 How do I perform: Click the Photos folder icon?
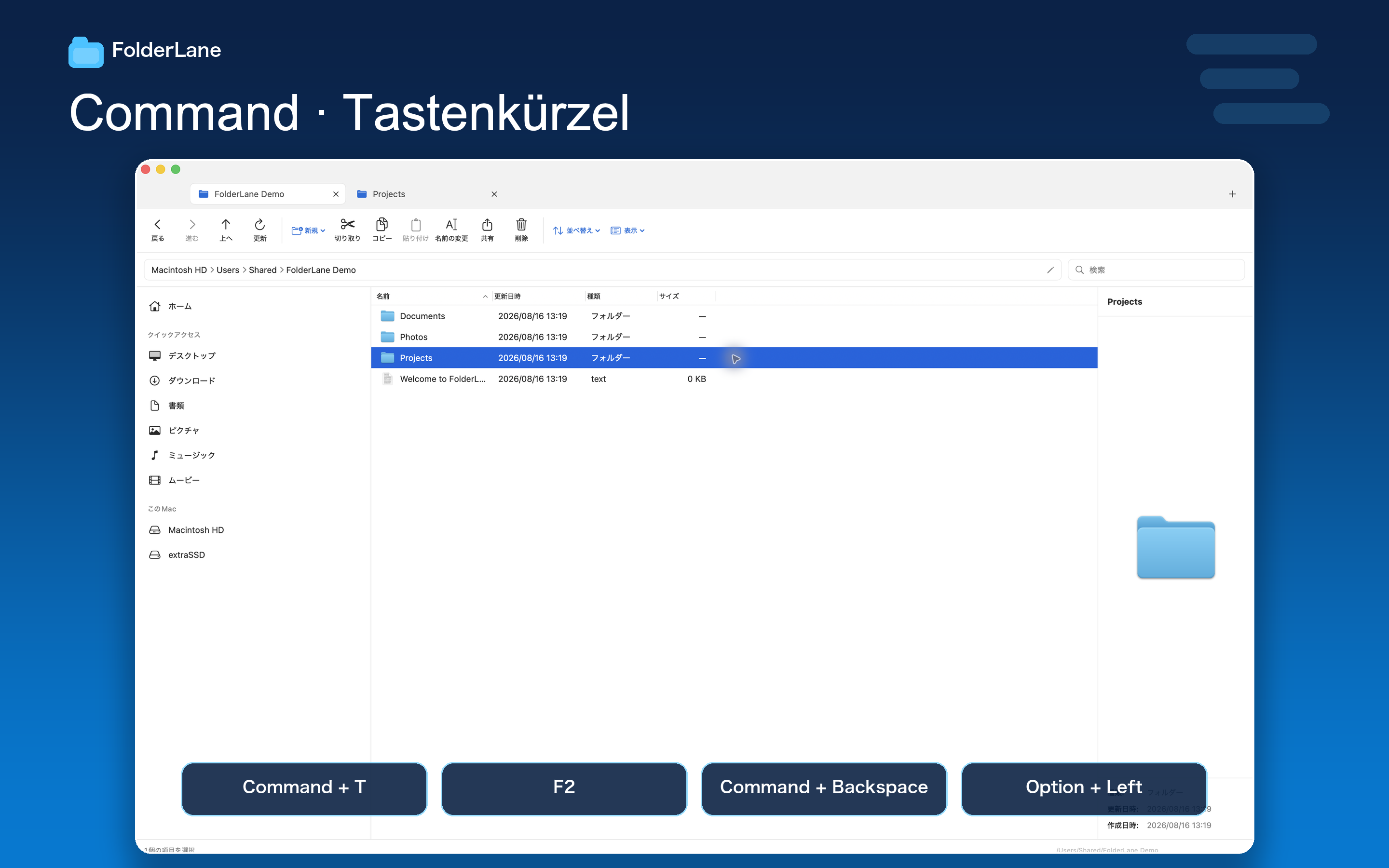(x=387, y=337)
